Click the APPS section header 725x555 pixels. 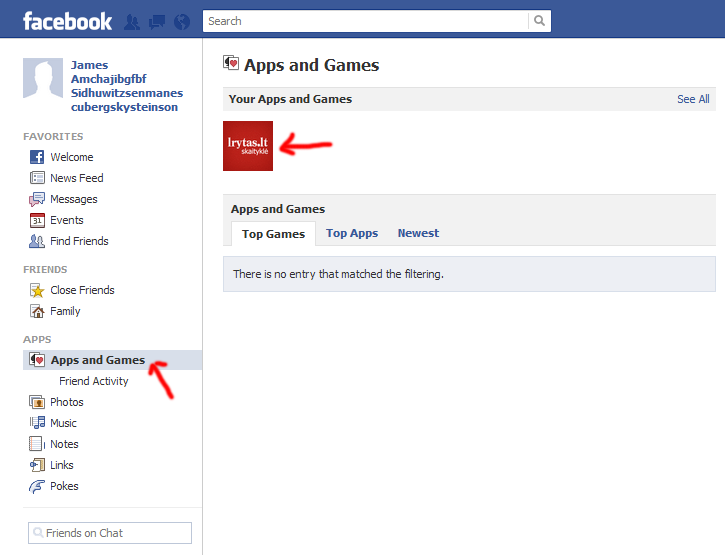(37, 339)
